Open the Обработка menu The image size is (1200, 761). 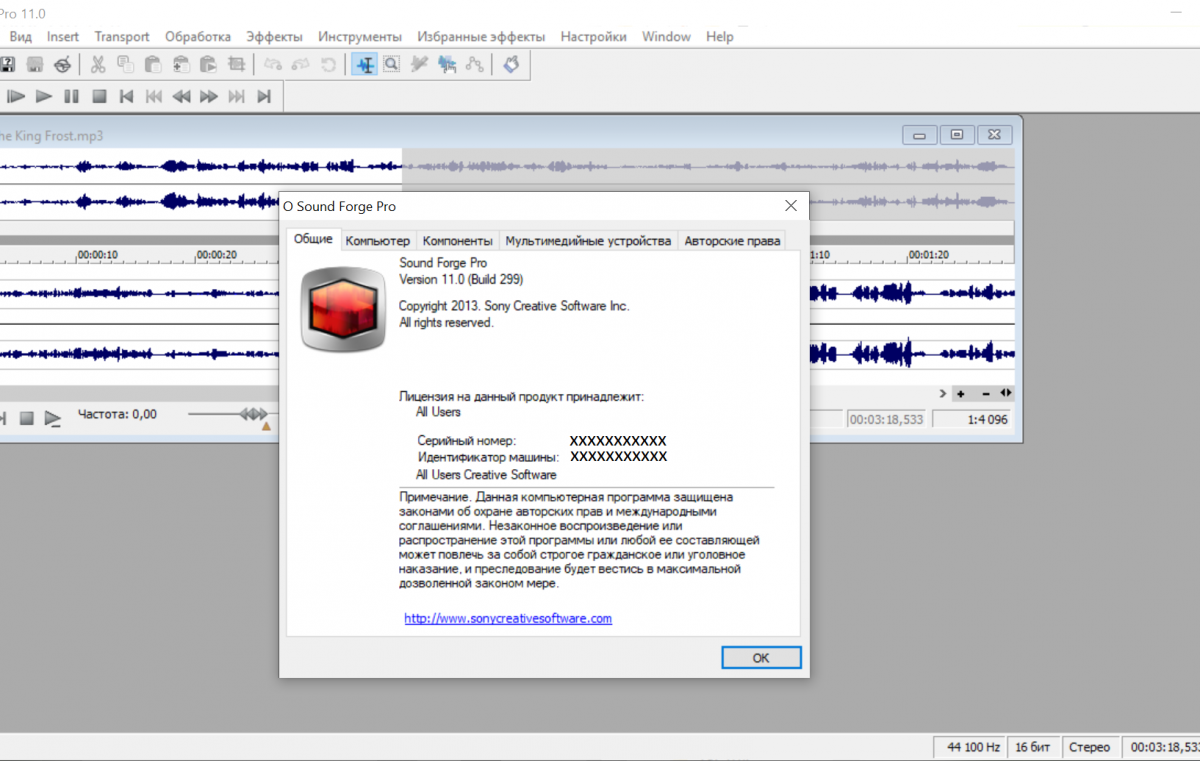coord(198,36)
